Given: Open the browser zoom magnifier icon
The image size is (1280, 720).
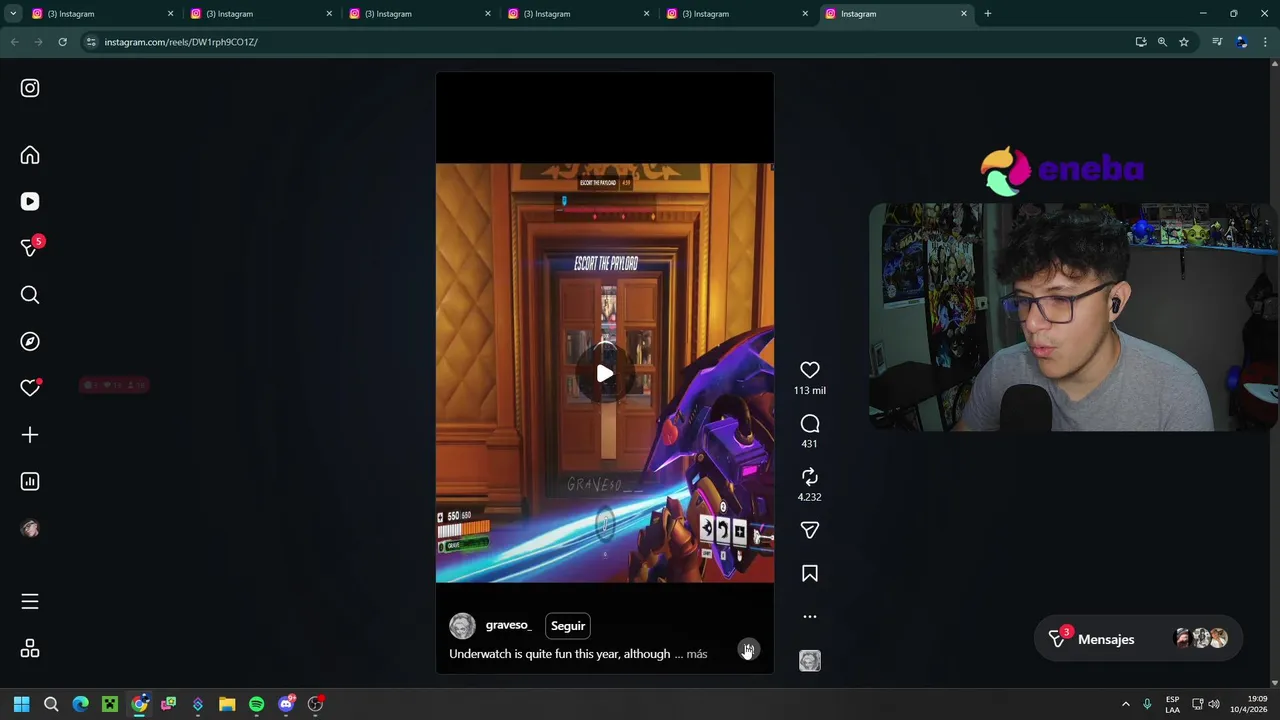Looking at the screenshot, I should [1162, 42].
